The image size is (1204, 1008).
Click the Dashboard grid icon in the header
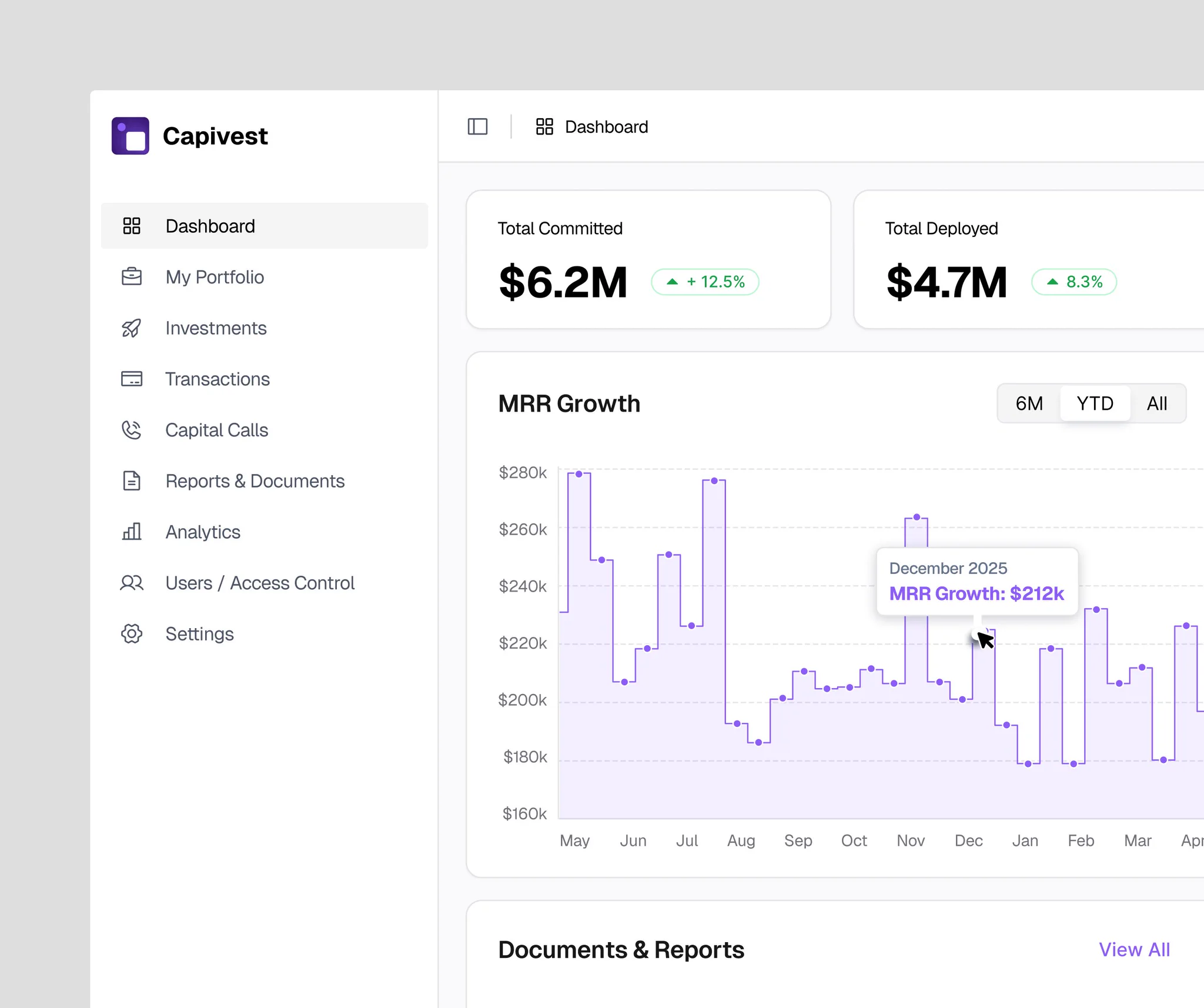coord(544,126)
